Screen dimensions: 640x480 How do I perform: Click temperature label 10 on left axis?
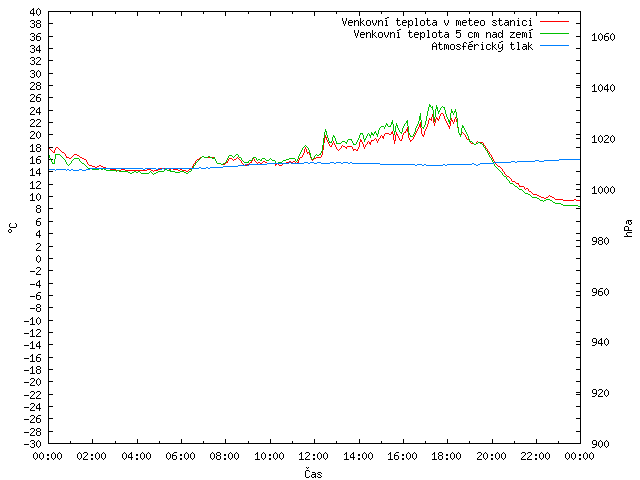coord(36,197)
